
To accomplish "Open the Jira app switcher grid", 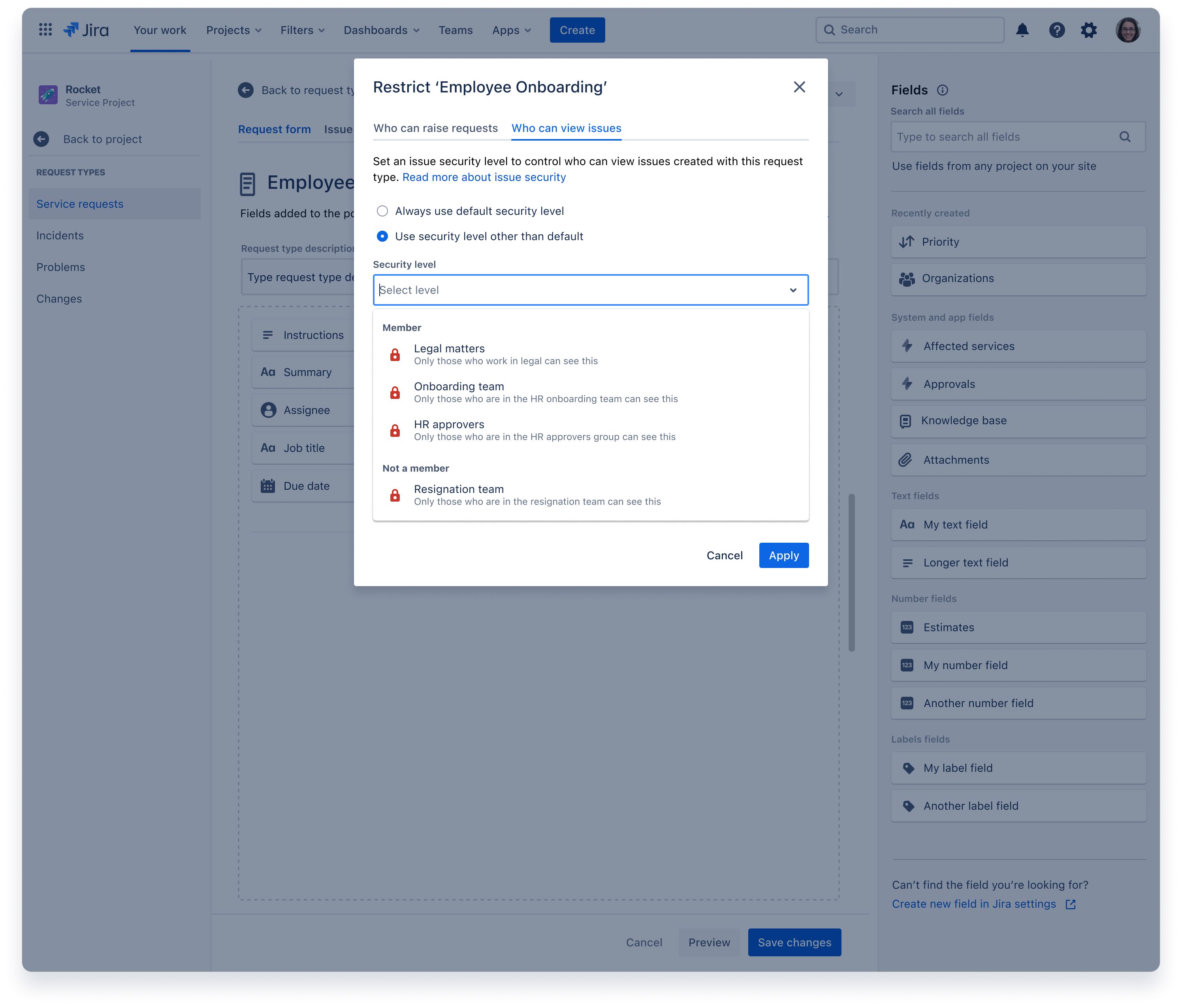I will tap(45, 30).
